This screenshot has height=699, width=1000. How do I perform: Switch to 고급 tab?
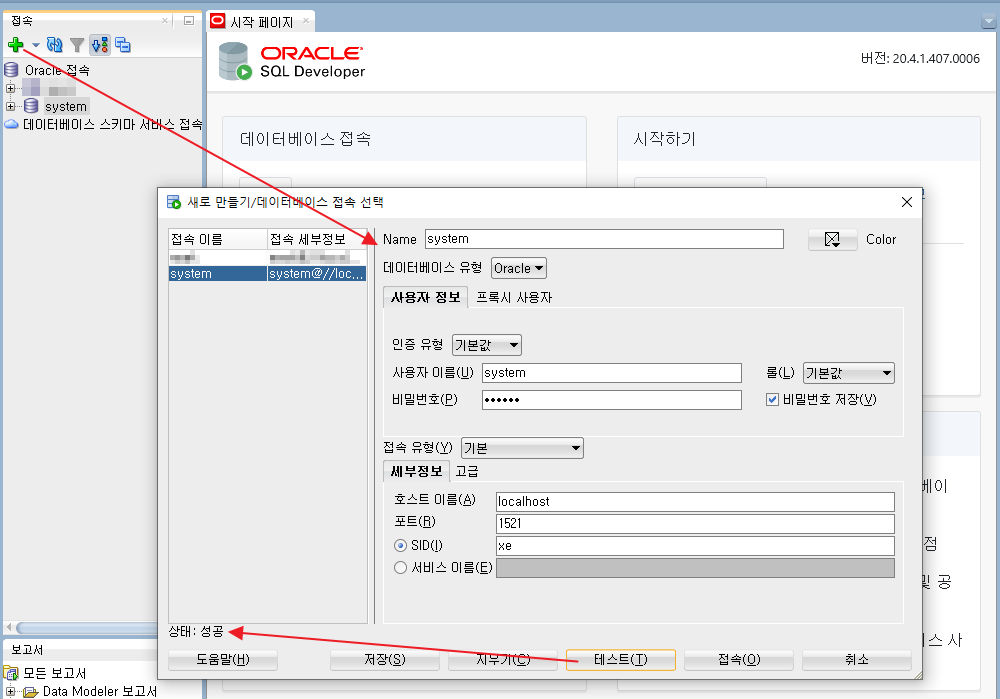[x=467, y=472]
